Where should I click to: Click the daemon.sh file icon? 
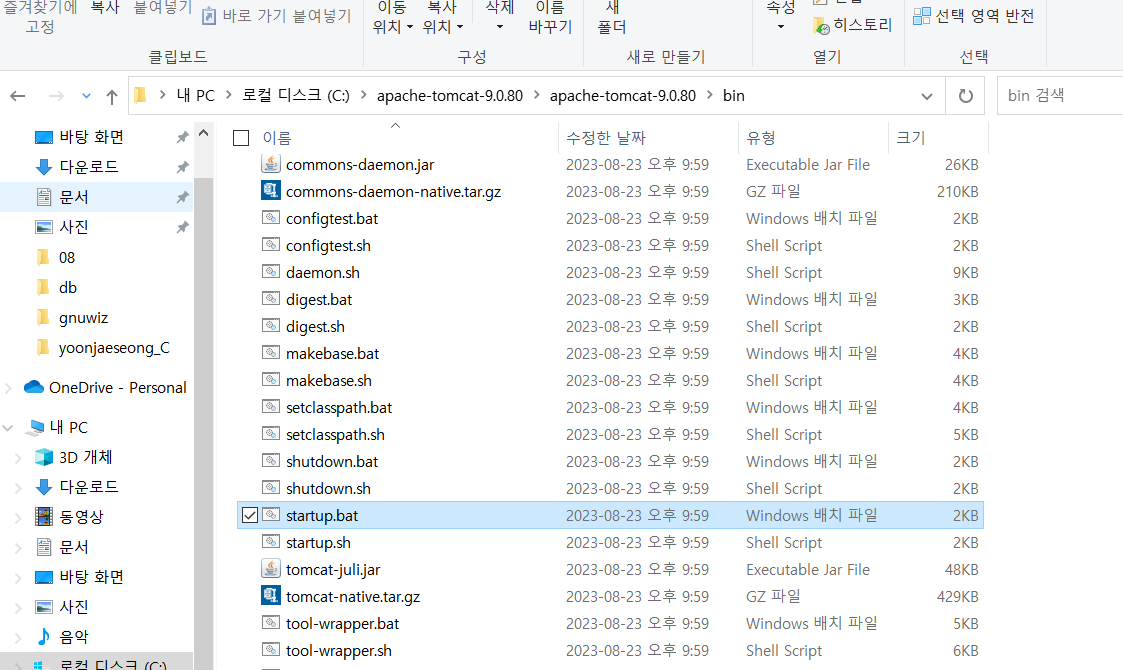coord(271,272)
